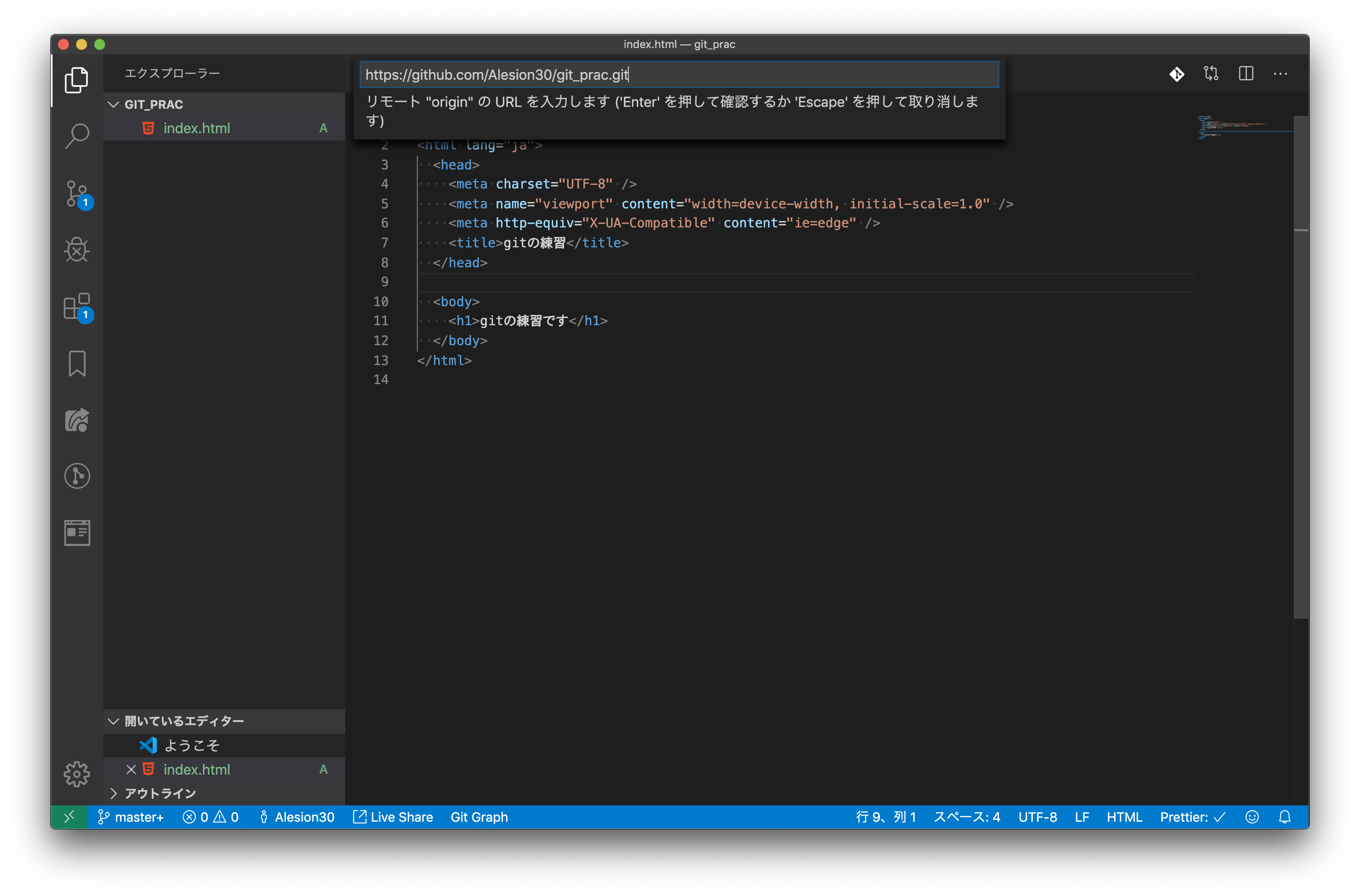Click the line 9 column 1 position indicator

tap(886, 817)
